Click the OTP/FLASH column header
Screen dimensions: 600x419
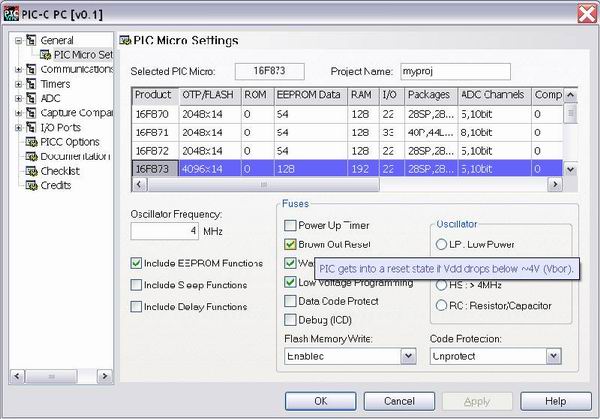point(210,95)
